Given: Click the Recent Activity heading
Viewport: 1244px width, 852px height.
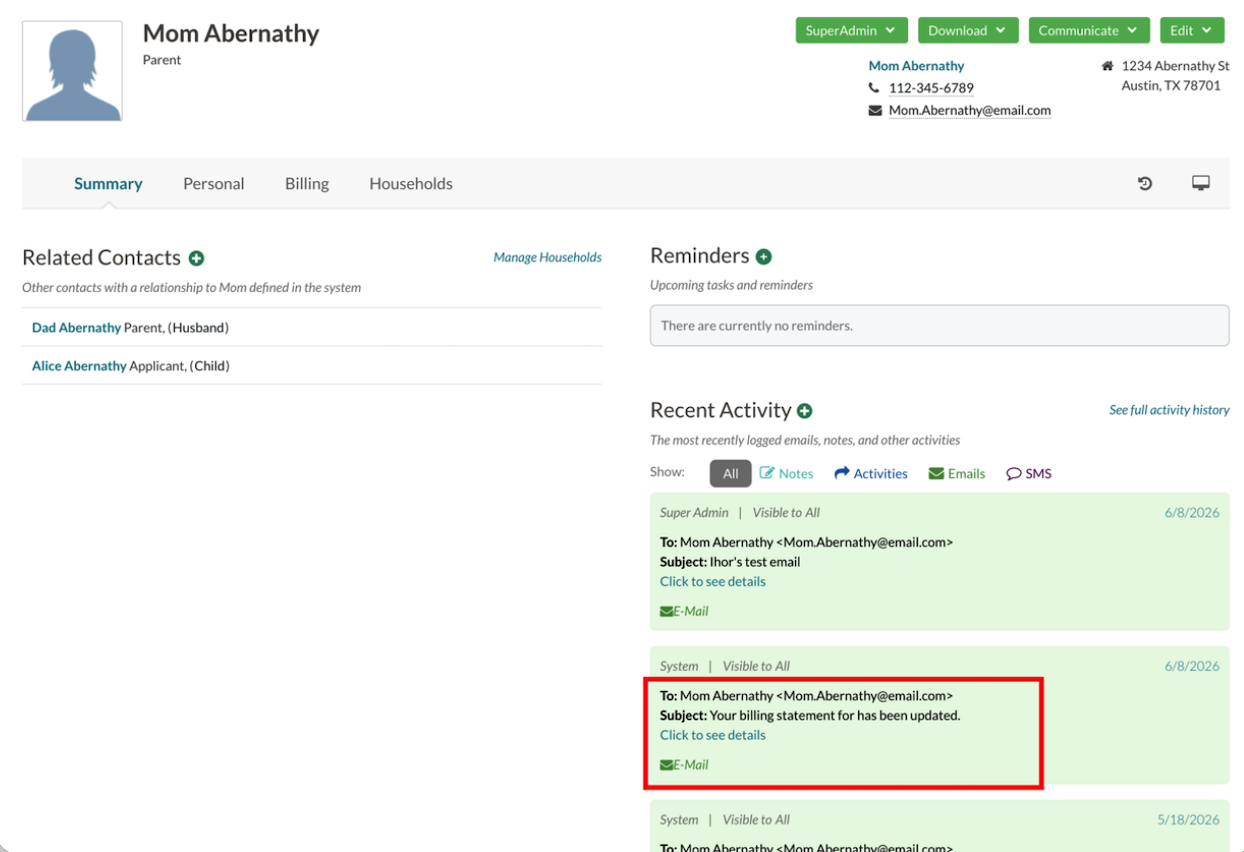Looking at the screenshot, I should (x=720, y=411).
